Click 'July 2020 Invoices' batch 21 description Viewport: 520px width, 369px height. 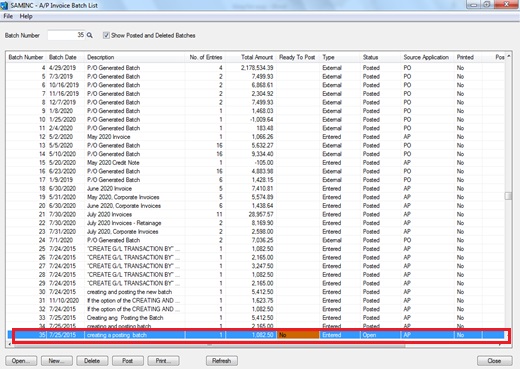(109, 215)
